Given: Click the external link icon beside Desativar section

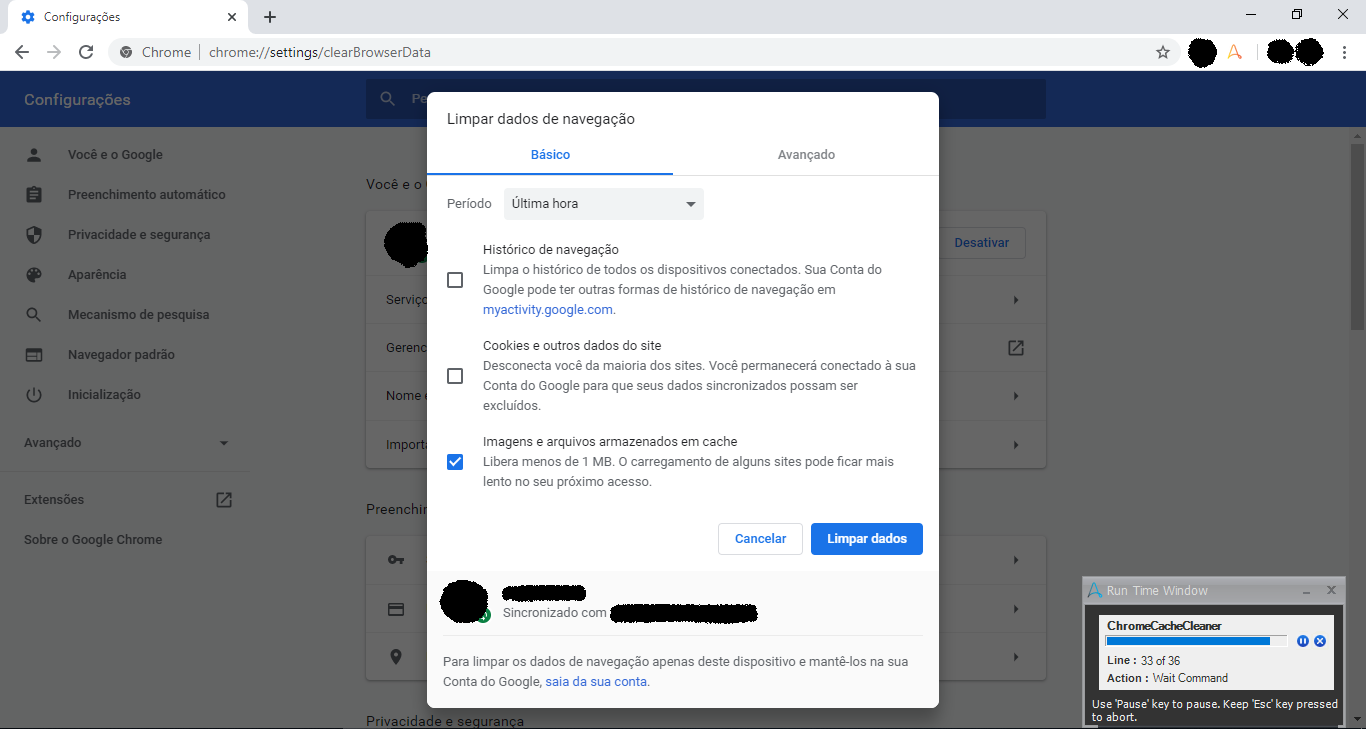Looking at the screenshot, I should click(1015, 348).
